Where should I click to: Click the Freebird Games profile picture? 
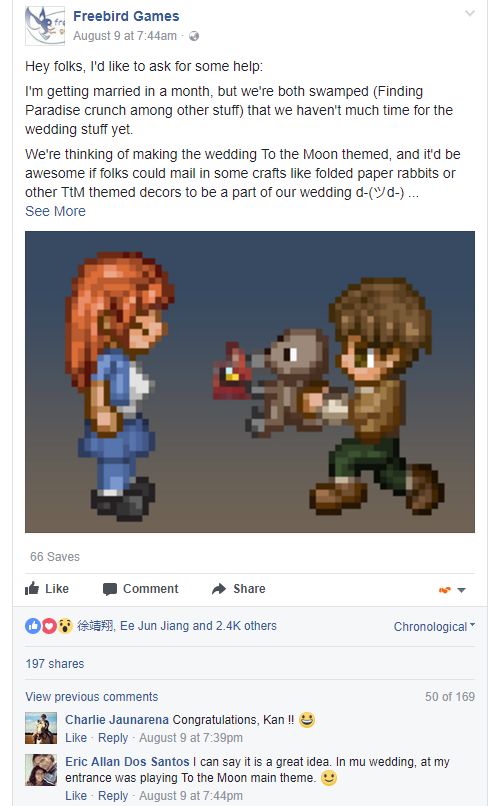(x=45, y=26)
